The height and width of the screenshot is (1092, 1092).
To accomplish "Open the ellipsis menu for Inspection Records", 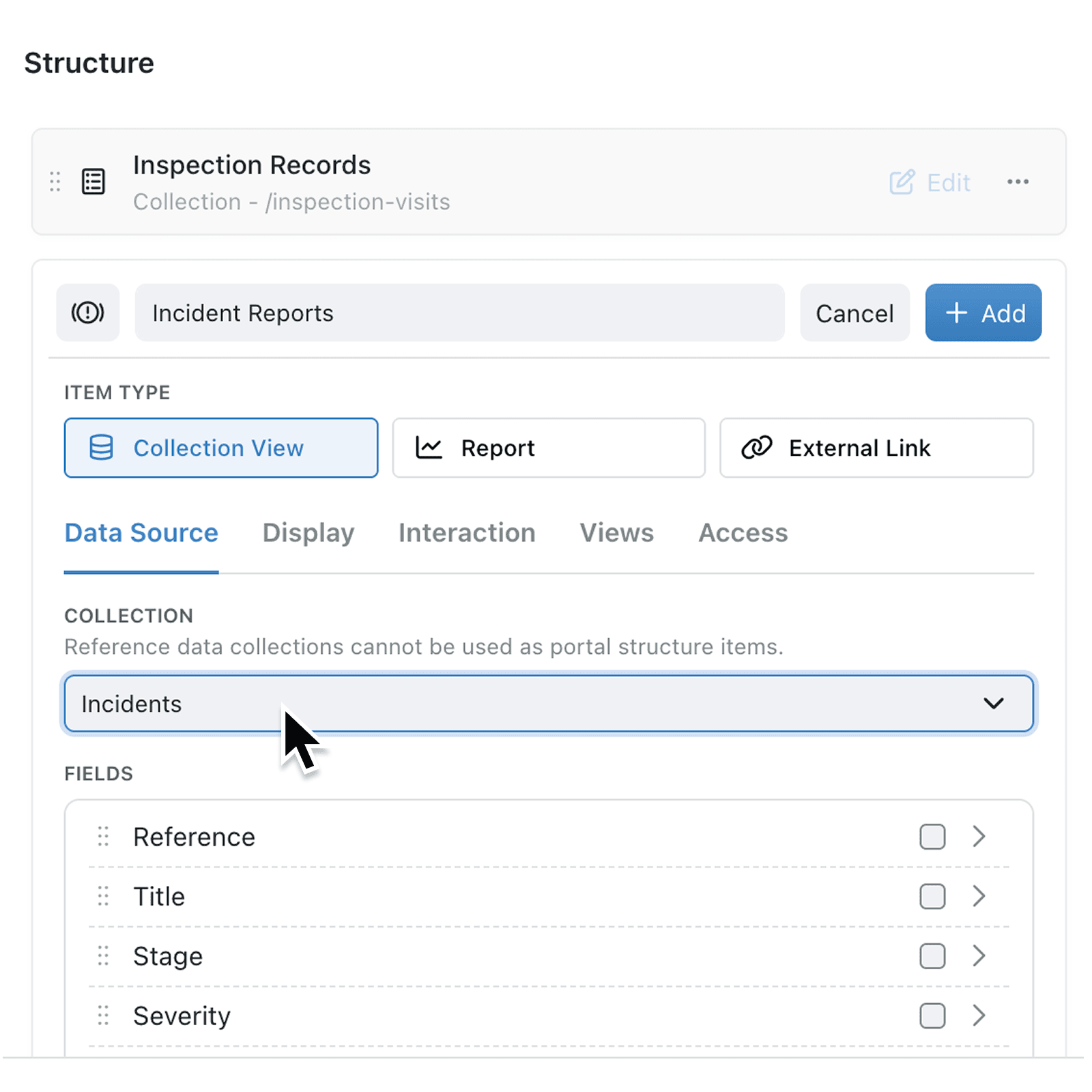I will [x=1018, y=182].
